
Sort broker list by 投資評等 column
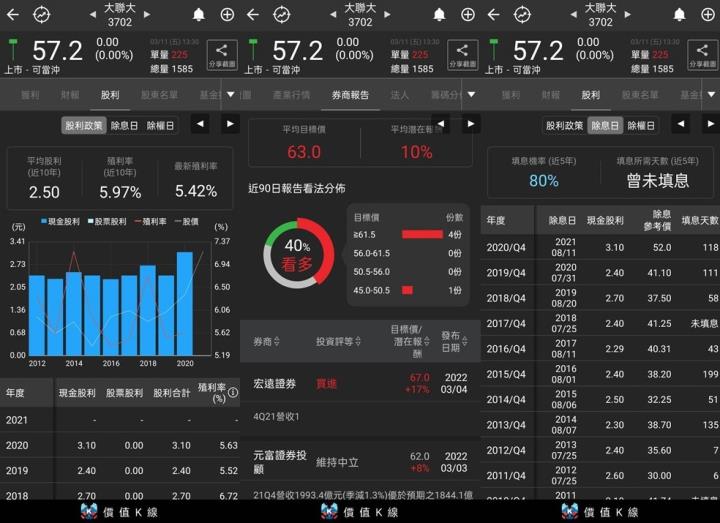pos(338,342)
